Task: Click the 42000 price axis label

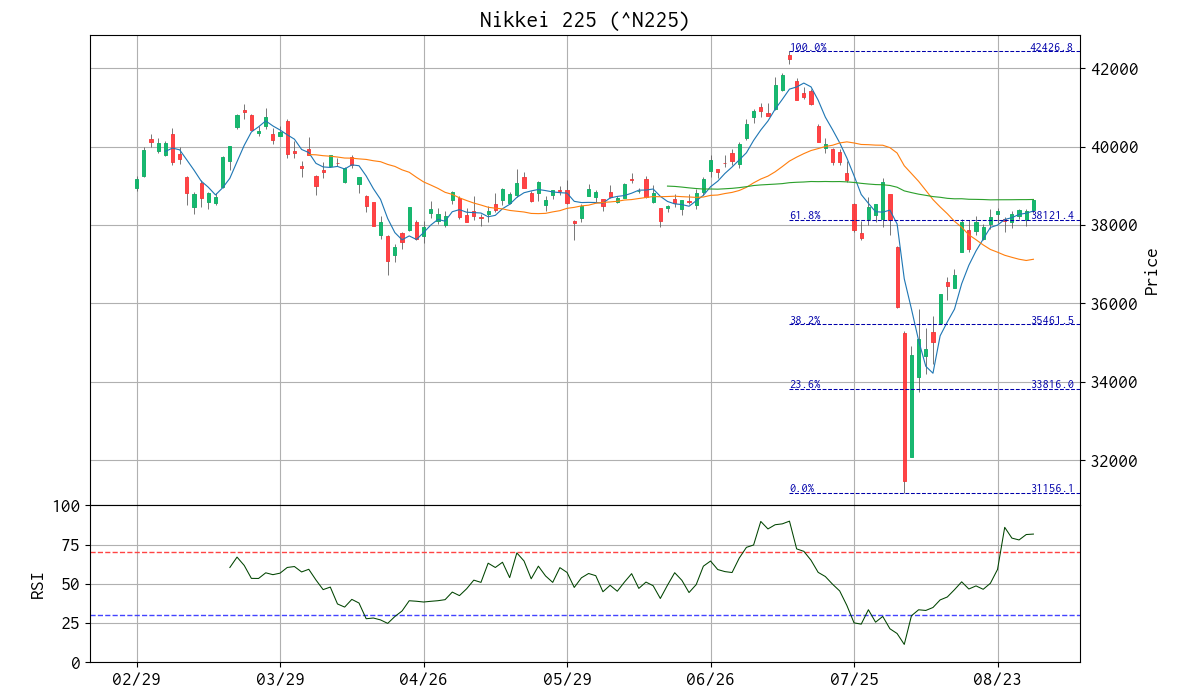Action: click(1113, 69)
